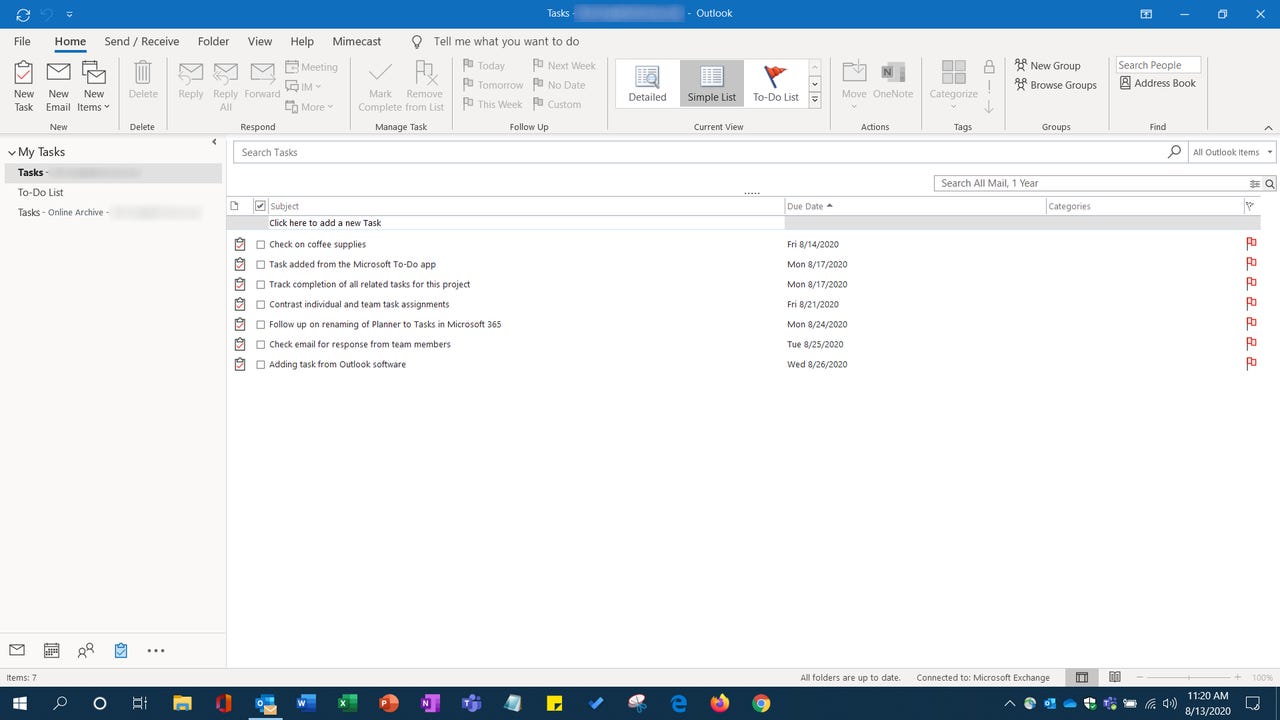Open the Address Book
1280x720 pixels.
[x=1158, y=83]
